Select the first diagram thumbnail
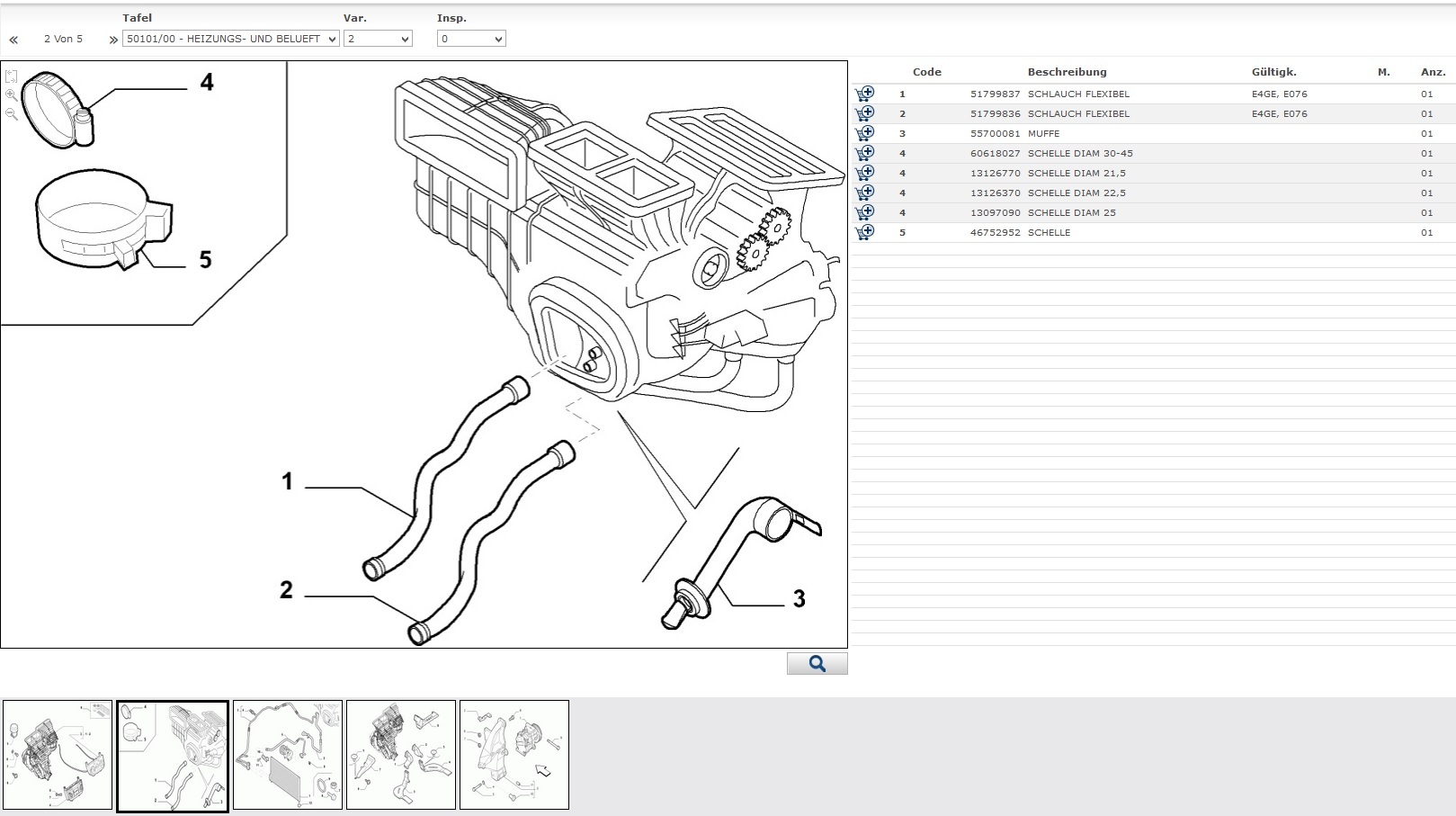 coord(58,755)
